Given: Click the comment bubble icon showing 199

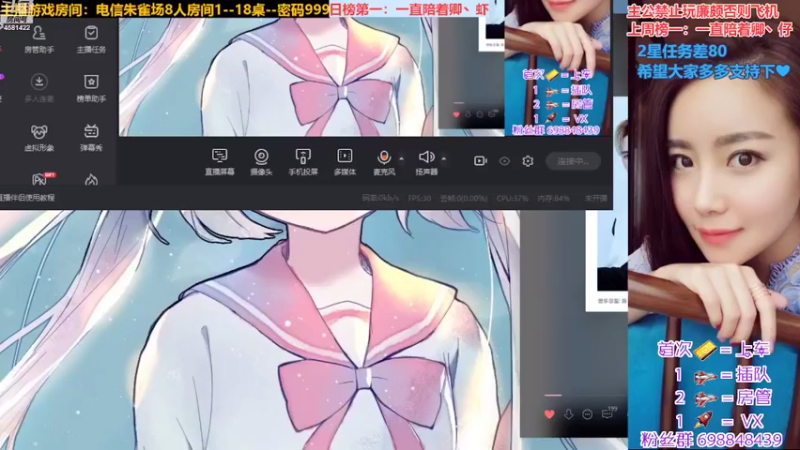Looking at the screenshot, I should [x=609, y=413].
